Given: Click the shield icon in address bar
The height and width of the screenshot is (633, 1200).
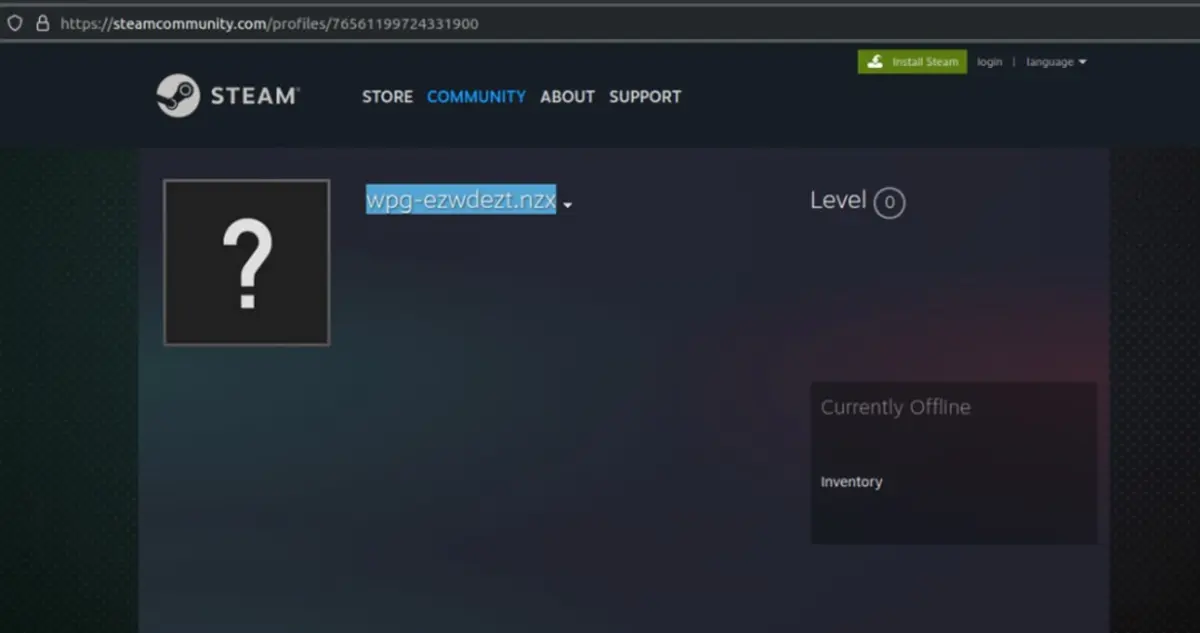Looking at the screenshot, I should point(15,23).
